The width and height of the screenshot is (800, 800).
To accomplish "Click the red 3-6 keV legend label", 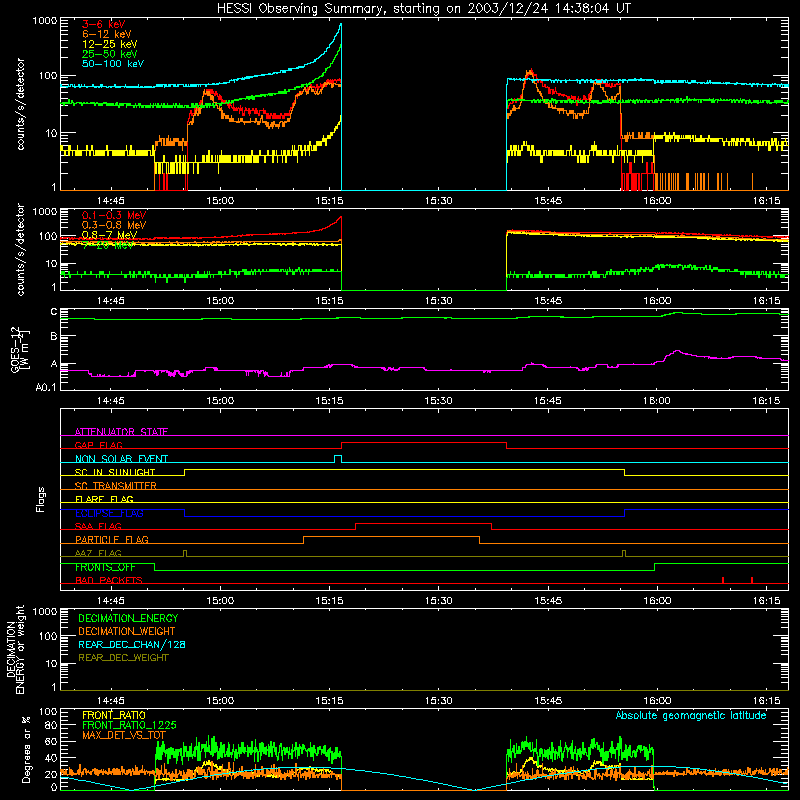I will point(103,24).
